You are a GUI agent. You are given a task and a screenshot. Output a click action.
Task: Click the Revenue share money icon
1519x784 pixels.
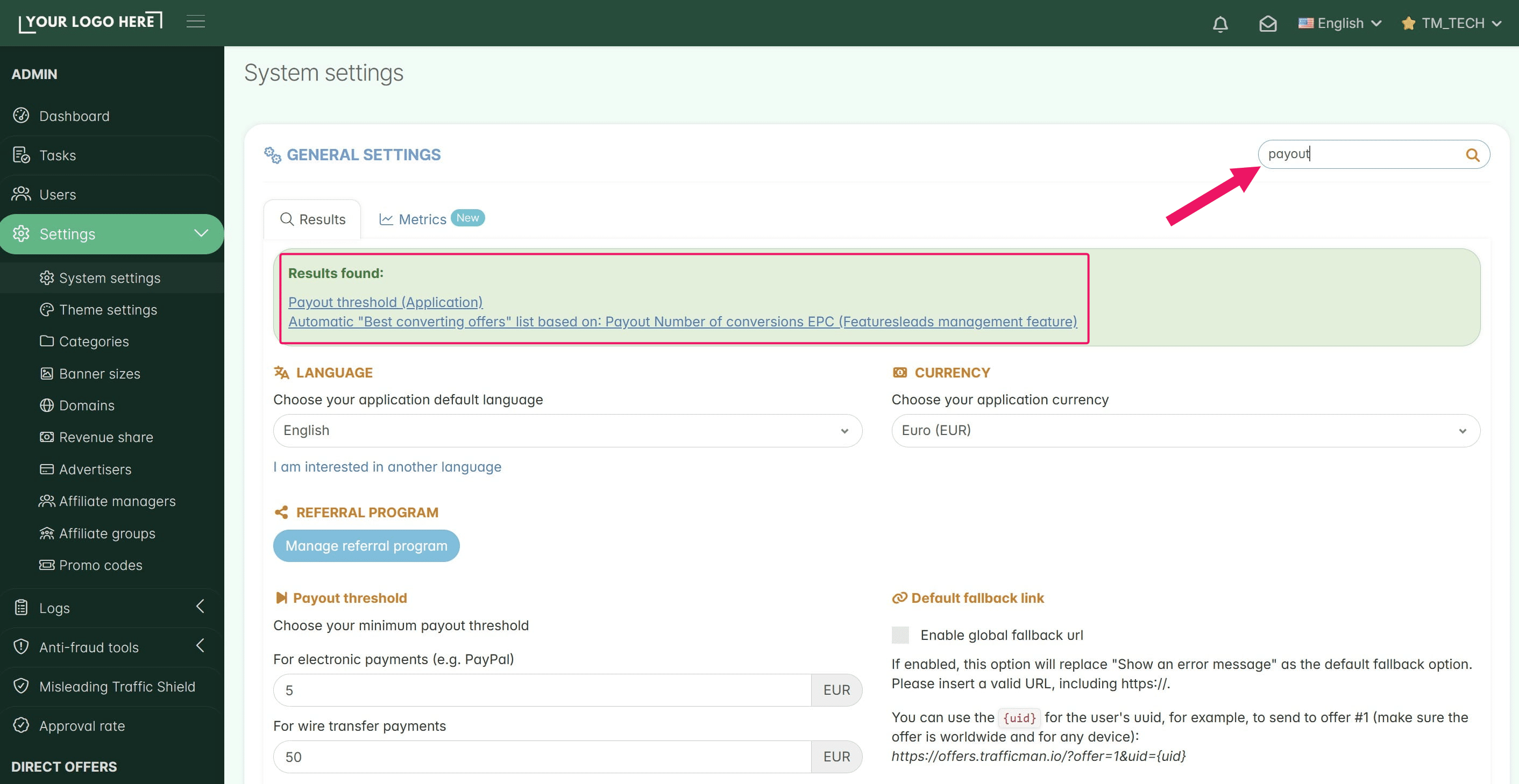point(47,437)
